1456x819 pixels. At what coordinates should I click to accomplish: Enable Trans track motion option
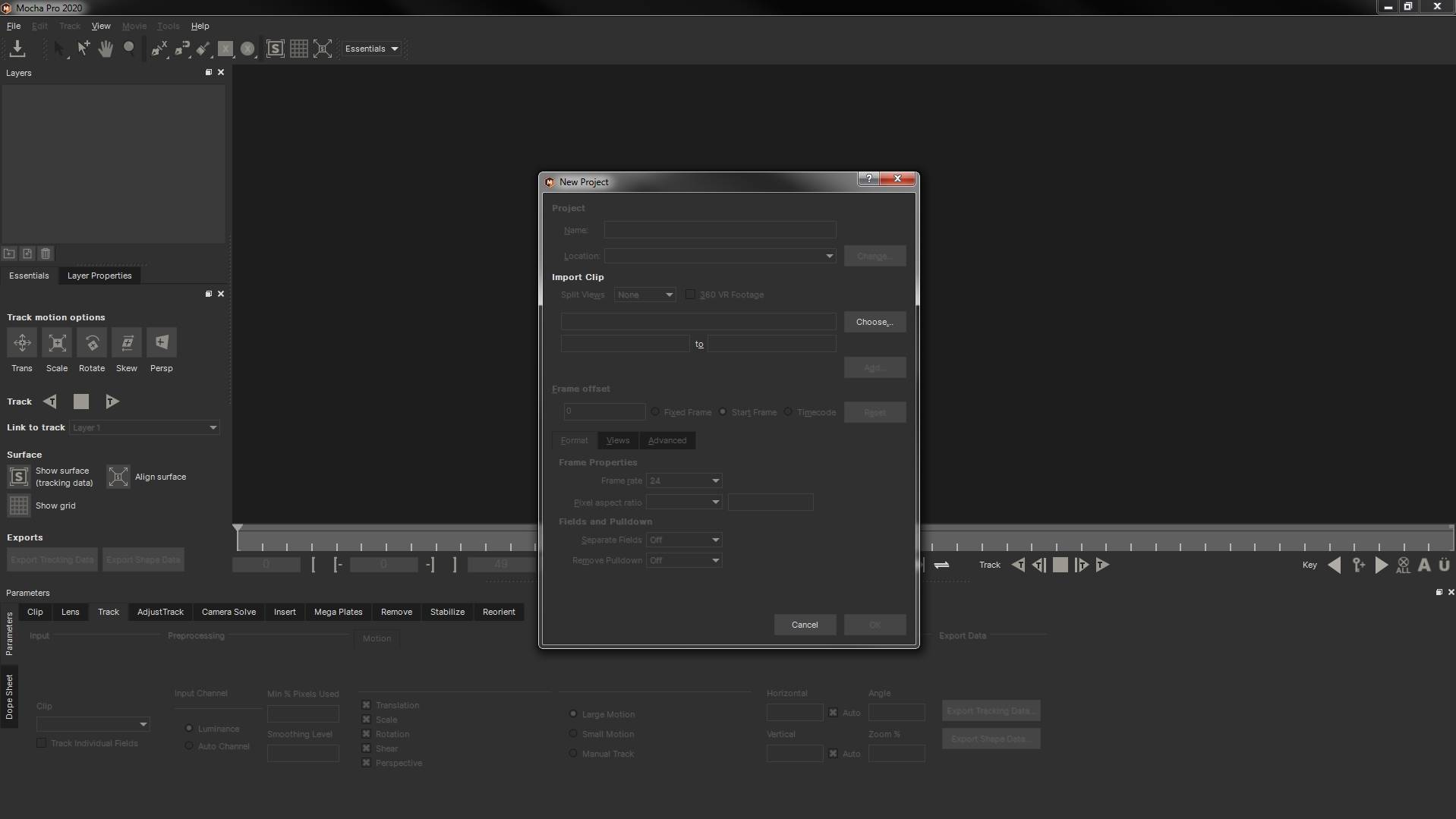click(22, 342)
